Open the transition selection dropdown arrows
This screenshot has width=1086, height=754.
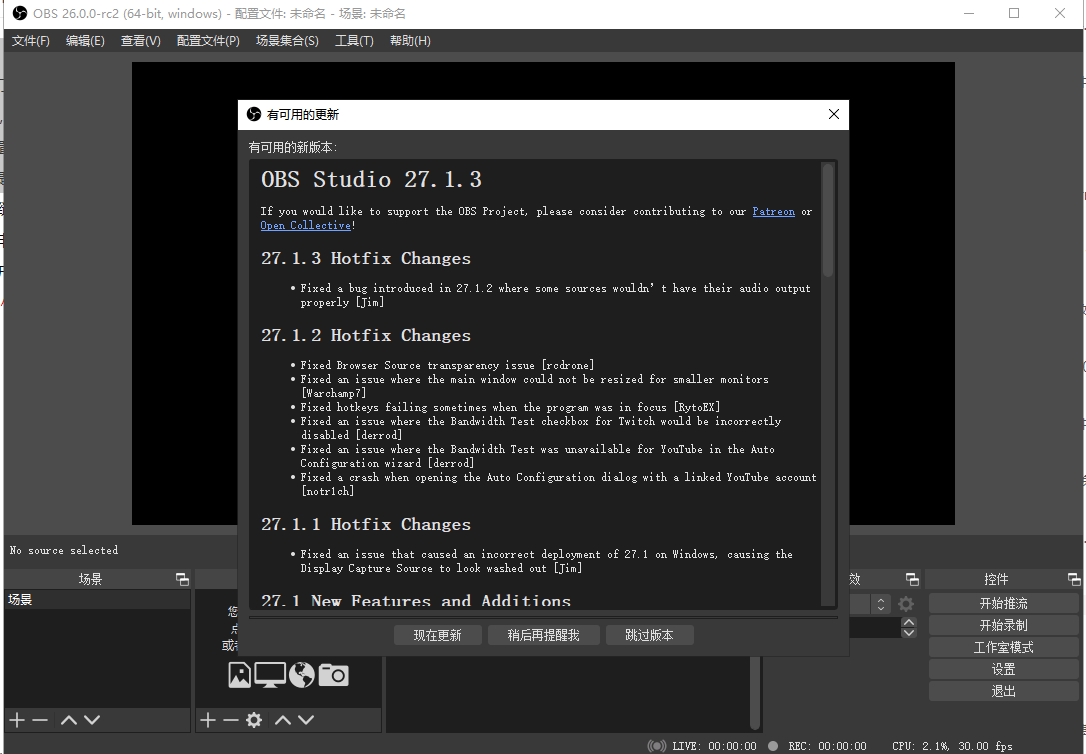pyautogui.click(x=880, y=604)
